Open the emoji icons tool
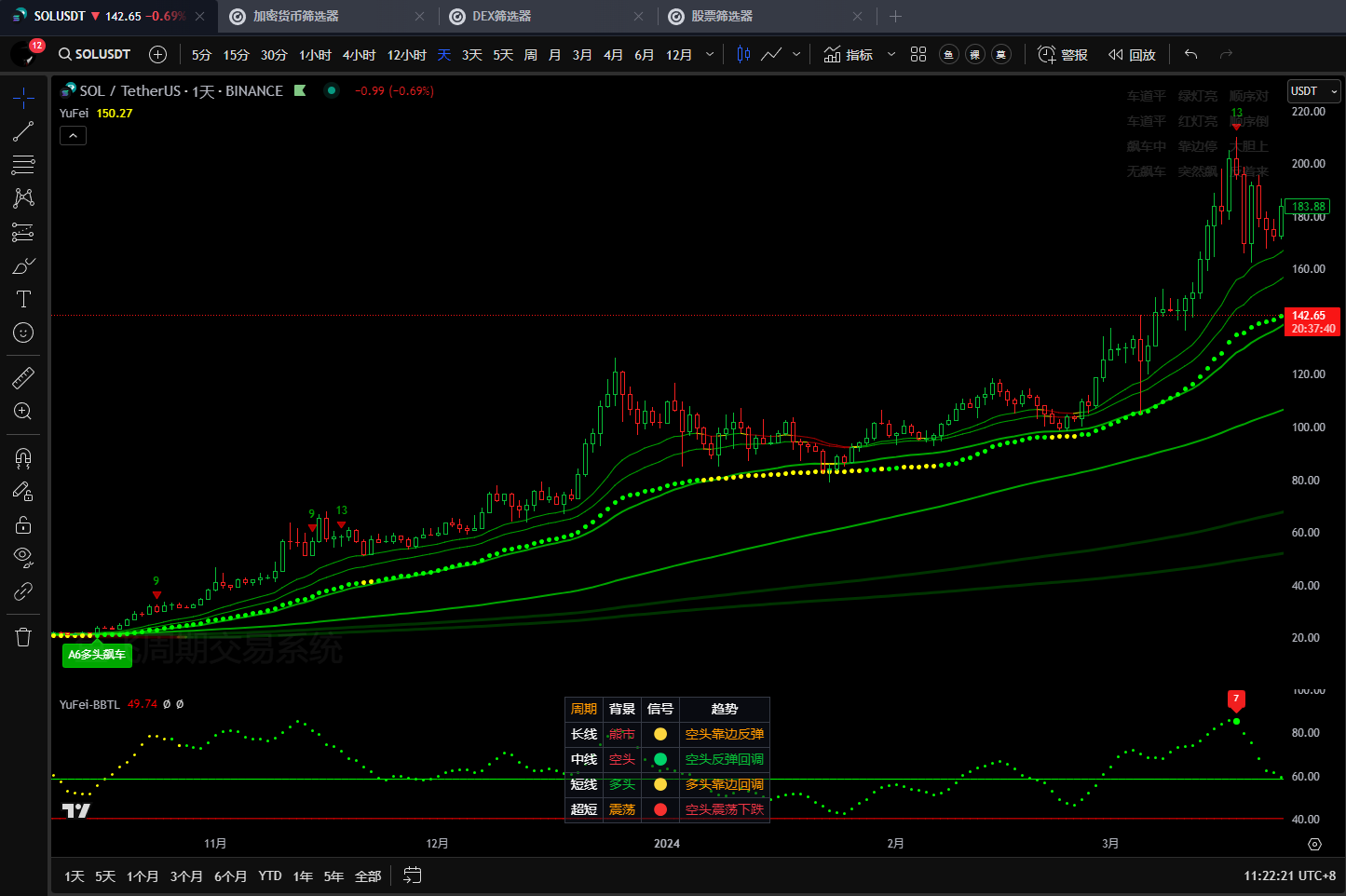 coord(23,333)
